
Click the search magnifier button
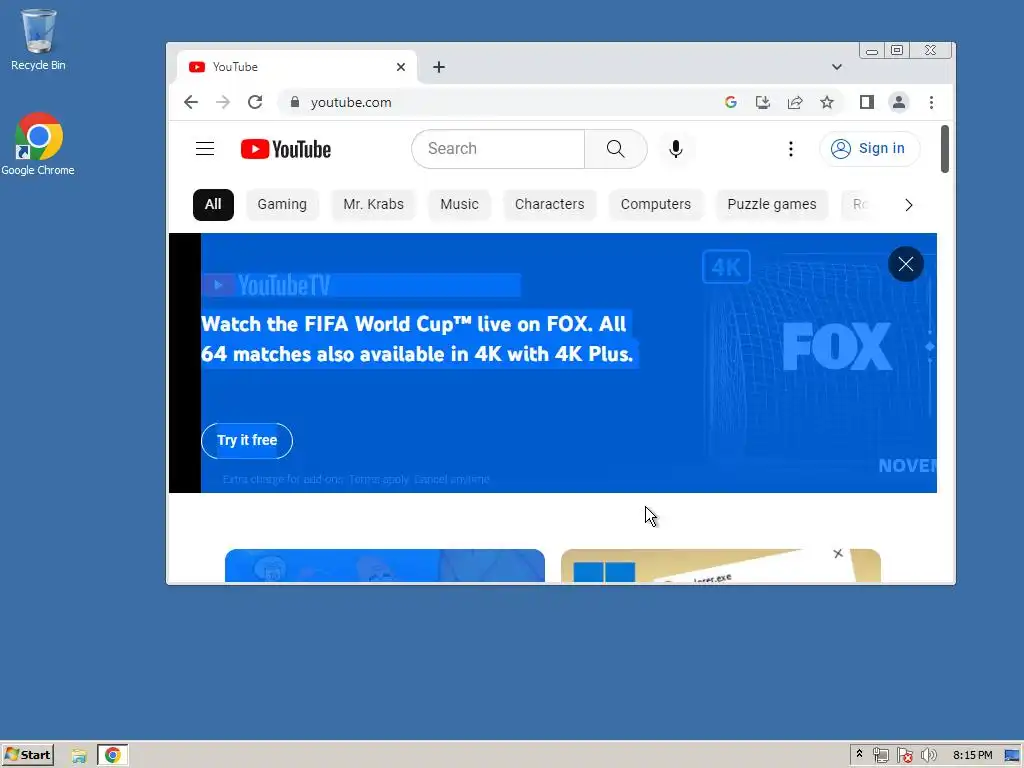615,149
